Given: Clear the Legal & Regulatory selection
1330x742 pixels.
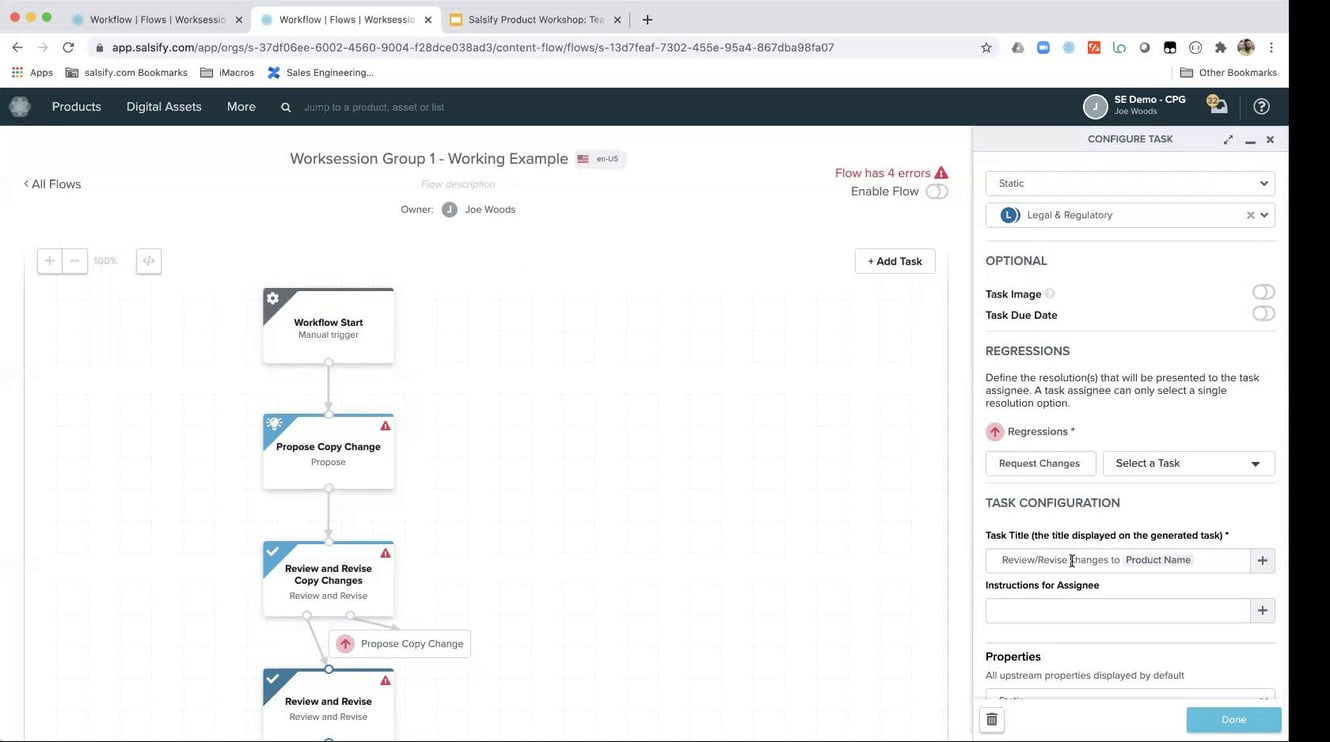Looking at the screenshot, I should [x=1250, y=215].
